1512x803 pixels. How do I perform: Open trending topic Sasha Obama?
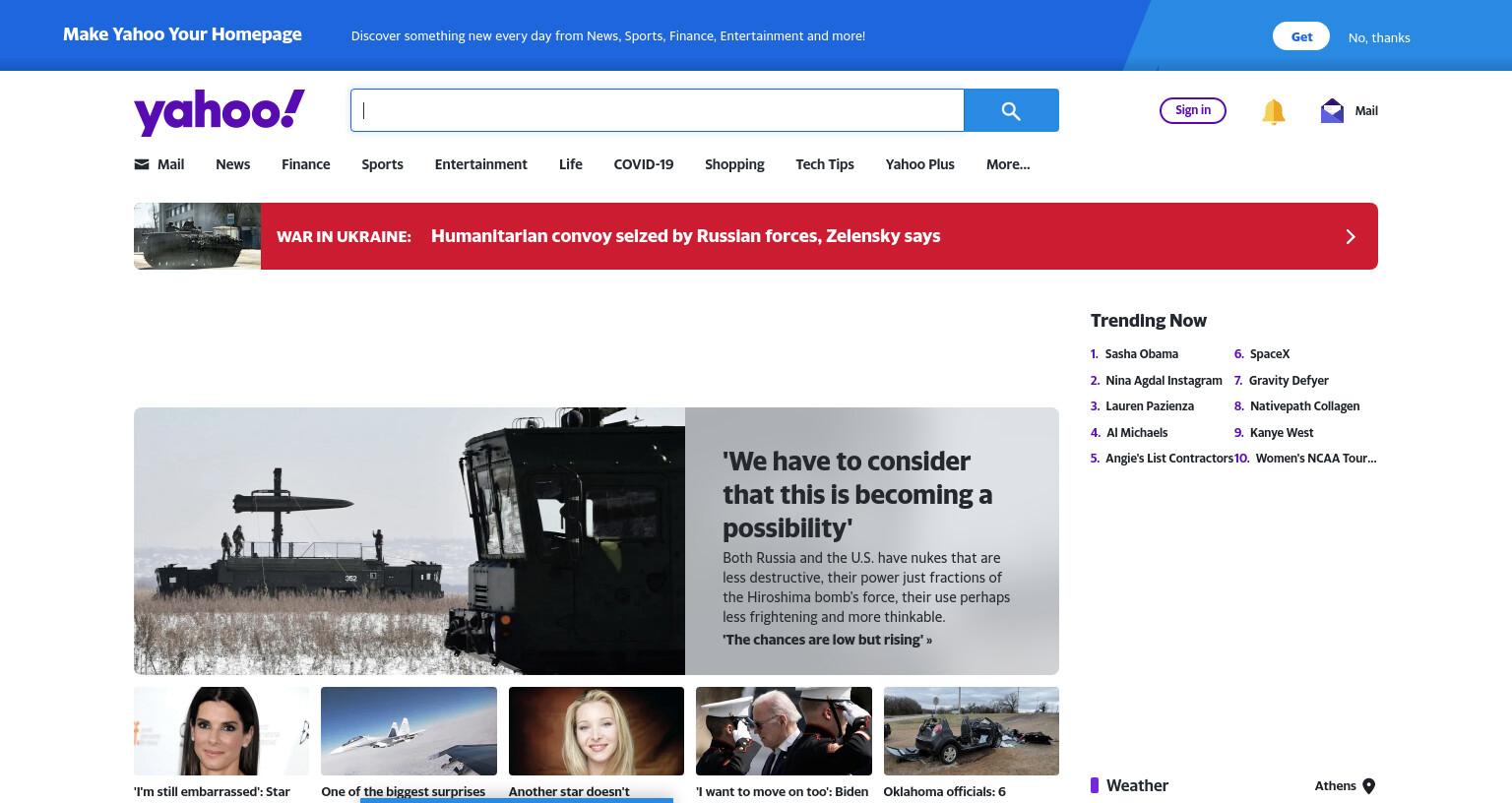click(1142, 354)
